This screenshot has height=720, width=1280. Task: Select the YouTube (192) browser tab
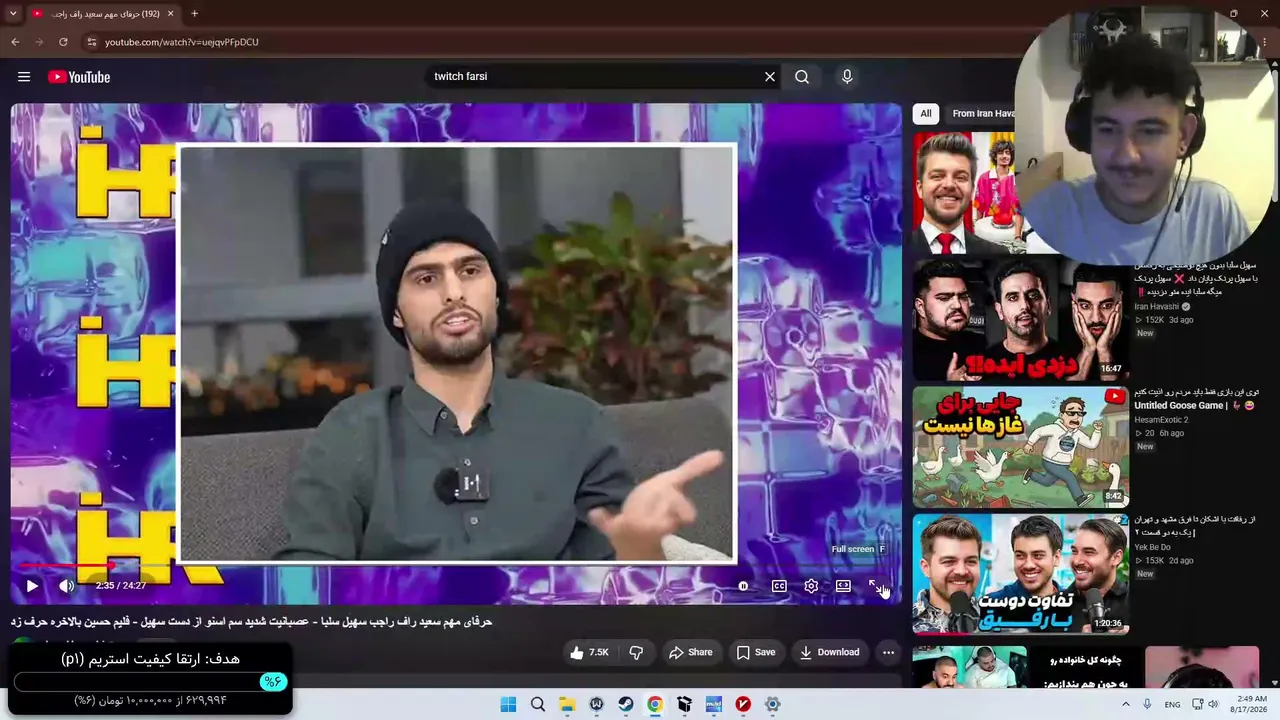[103, 14]
